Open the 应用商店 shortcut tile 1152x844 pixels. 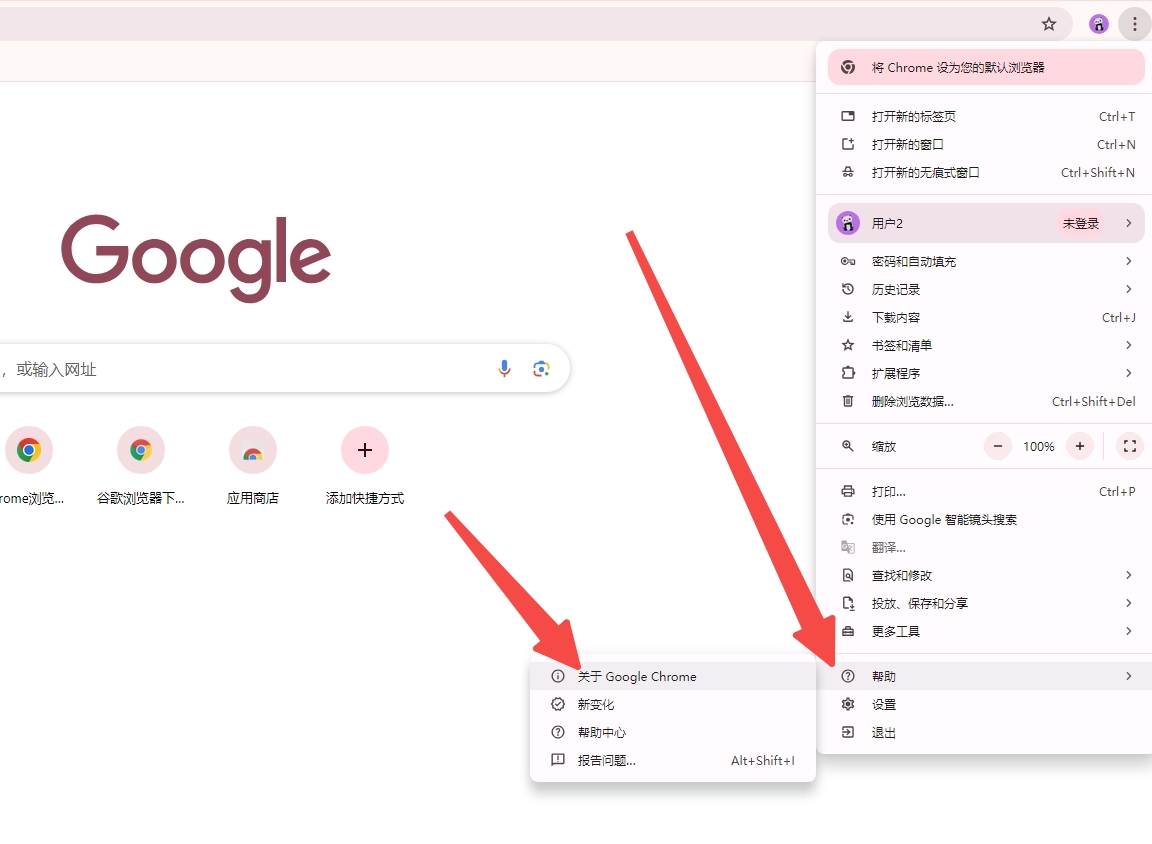tap(253, 450)
